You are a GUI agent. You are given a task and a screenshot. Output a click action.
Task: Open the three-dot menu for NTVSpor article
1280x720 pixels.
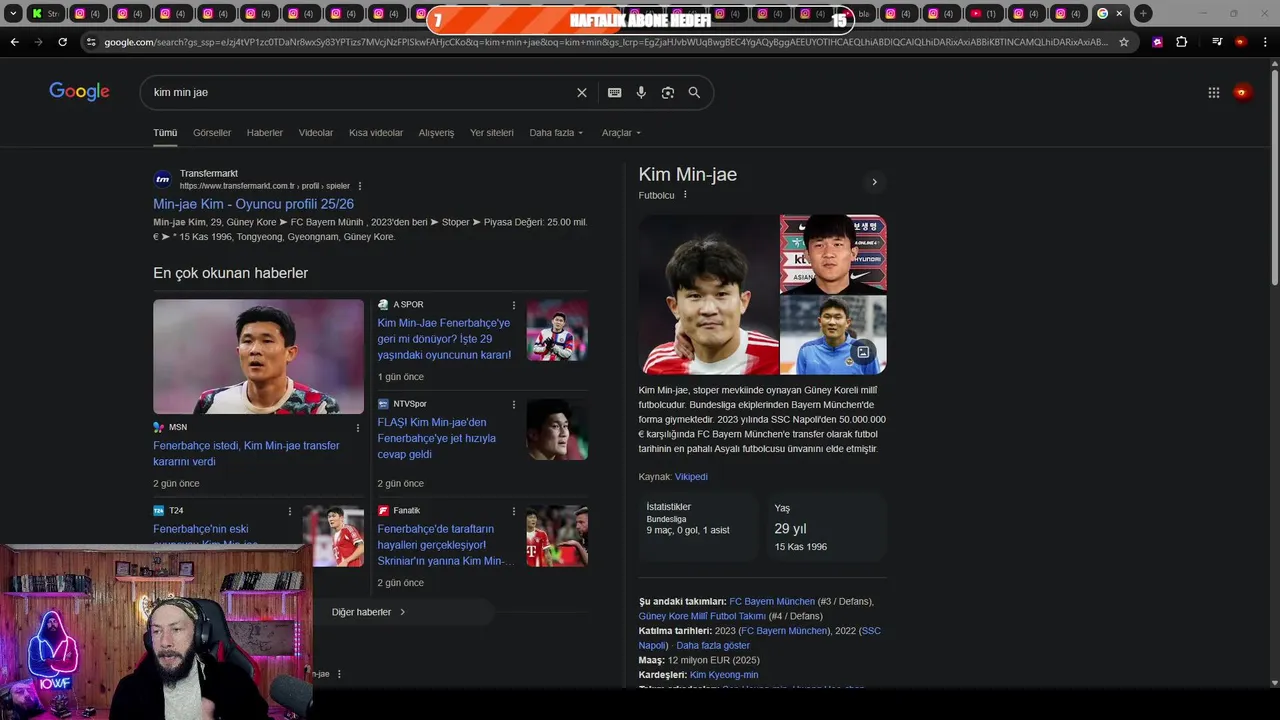click(x=514, y=404)
